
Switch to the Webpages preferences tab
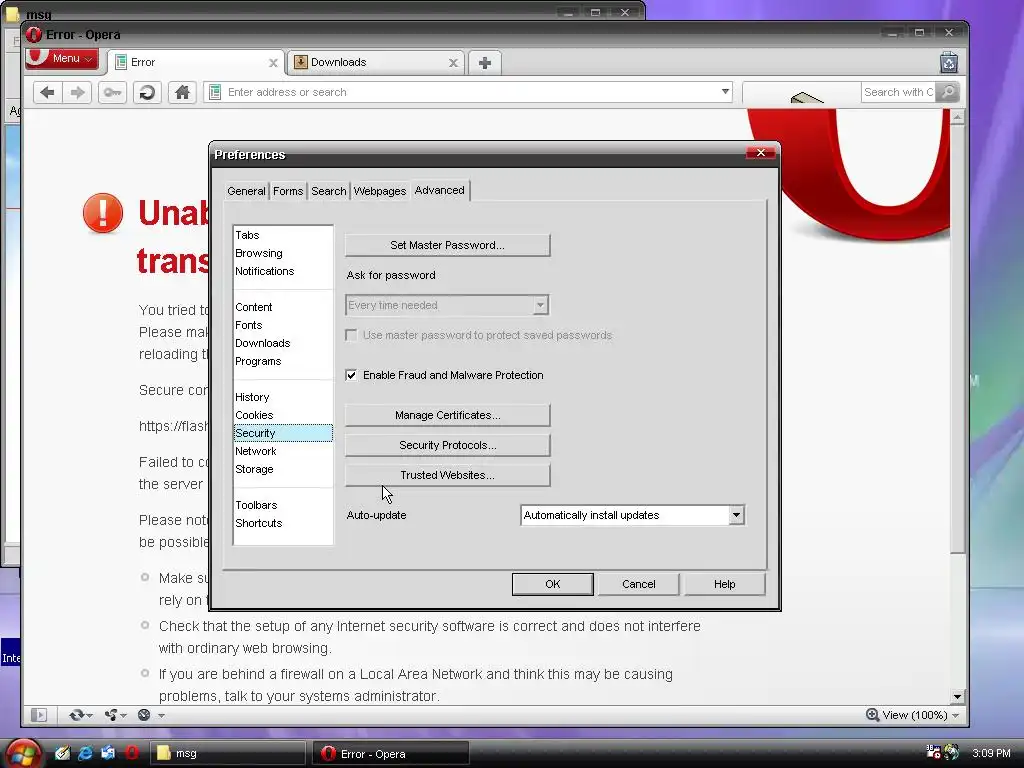pos(379,191)
